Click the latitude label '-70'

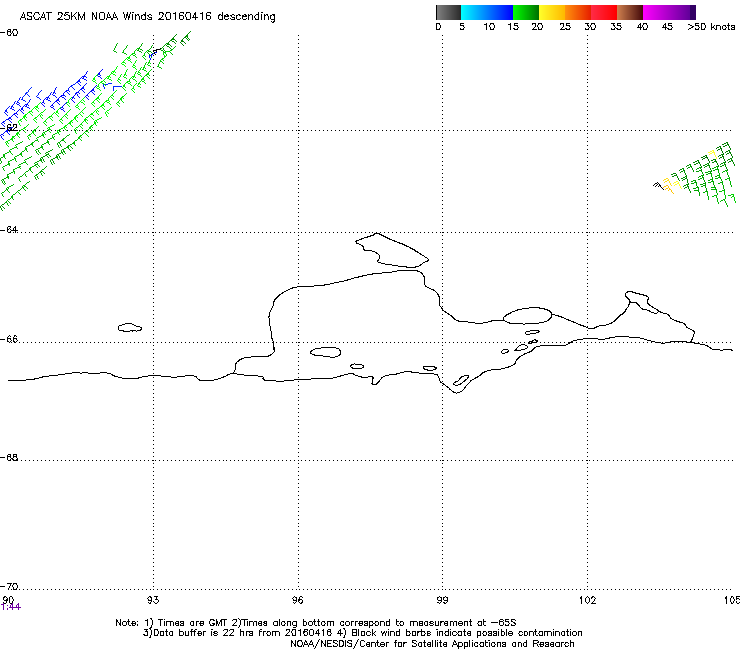[9, 587]
